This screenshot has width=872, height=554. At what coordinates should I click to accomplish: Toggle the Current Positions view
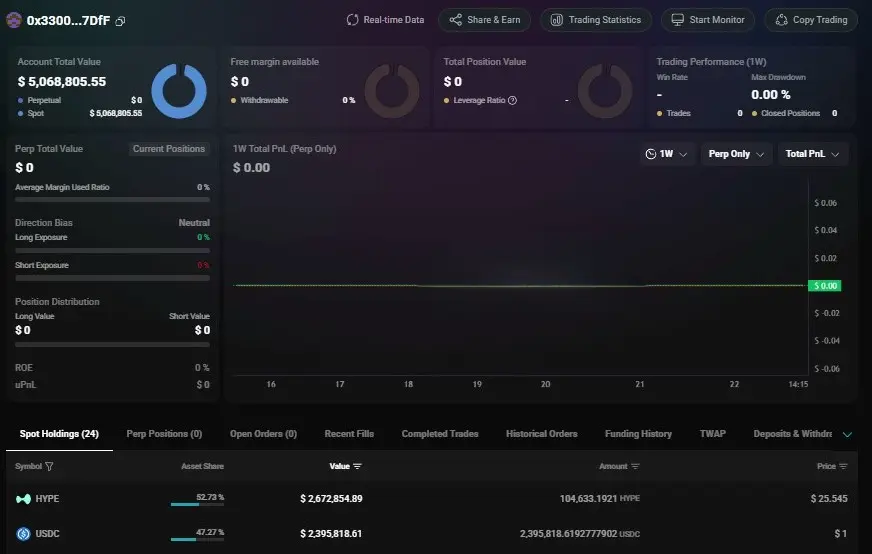(169, 149)
